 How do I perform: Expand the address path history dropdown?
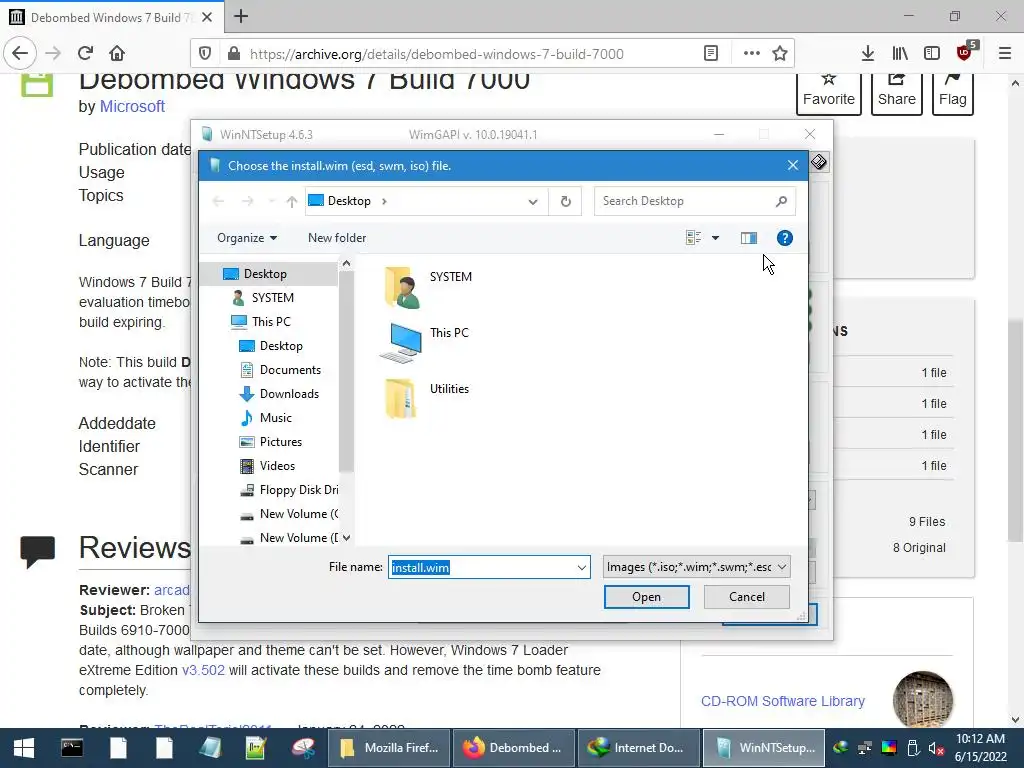pyautogui.click(x=533, y=201)
